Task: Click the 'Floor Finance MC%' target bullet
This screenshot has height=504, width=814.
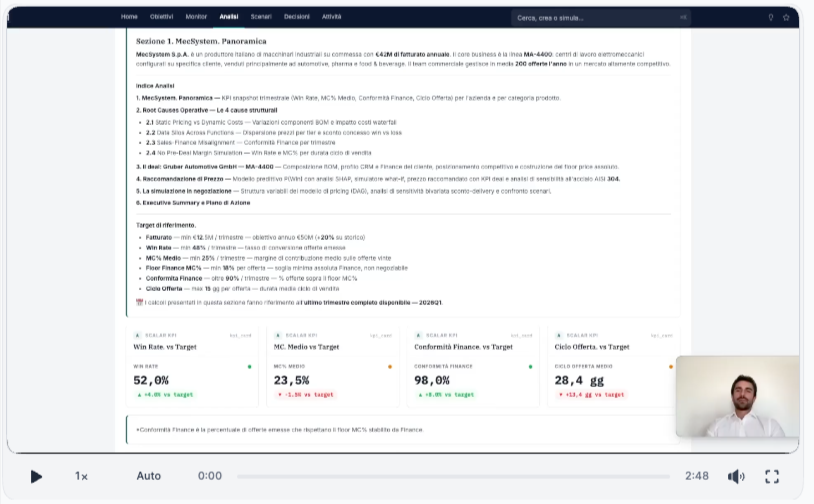Action: [276, 268]
